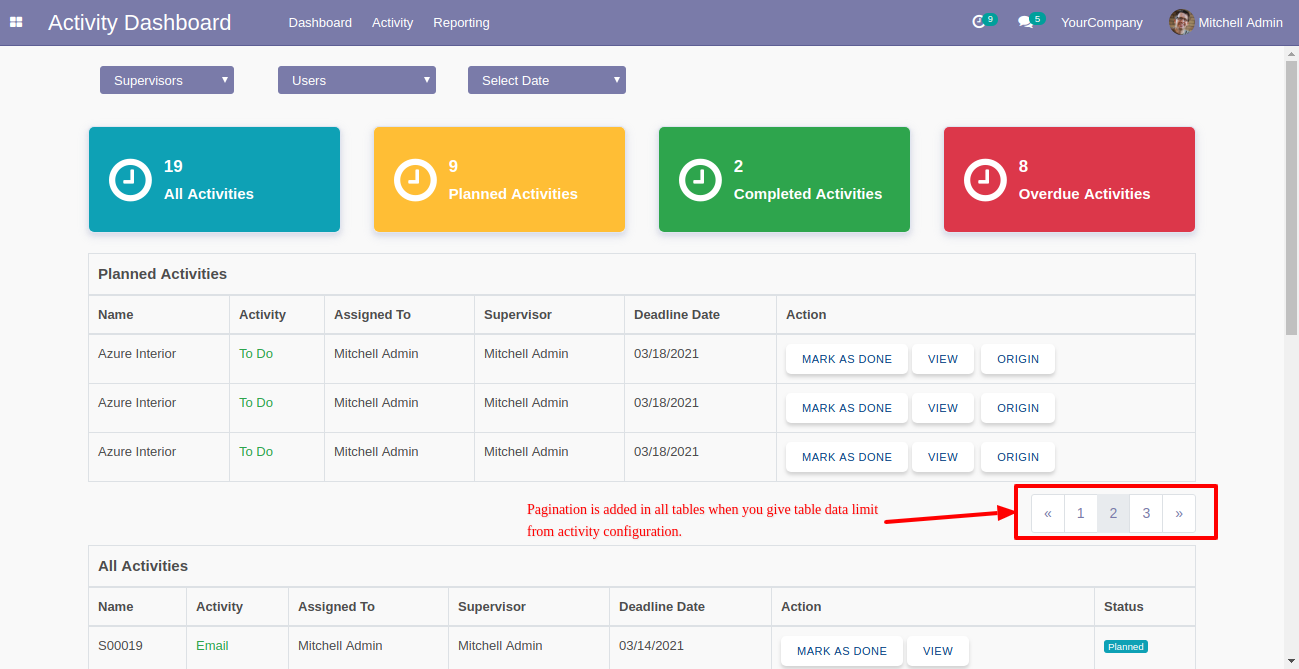Viewport: 1299px width, 669px height.
Task: Click the S00019 name cell
Action: pyautogui.click(x=120, y=646)
